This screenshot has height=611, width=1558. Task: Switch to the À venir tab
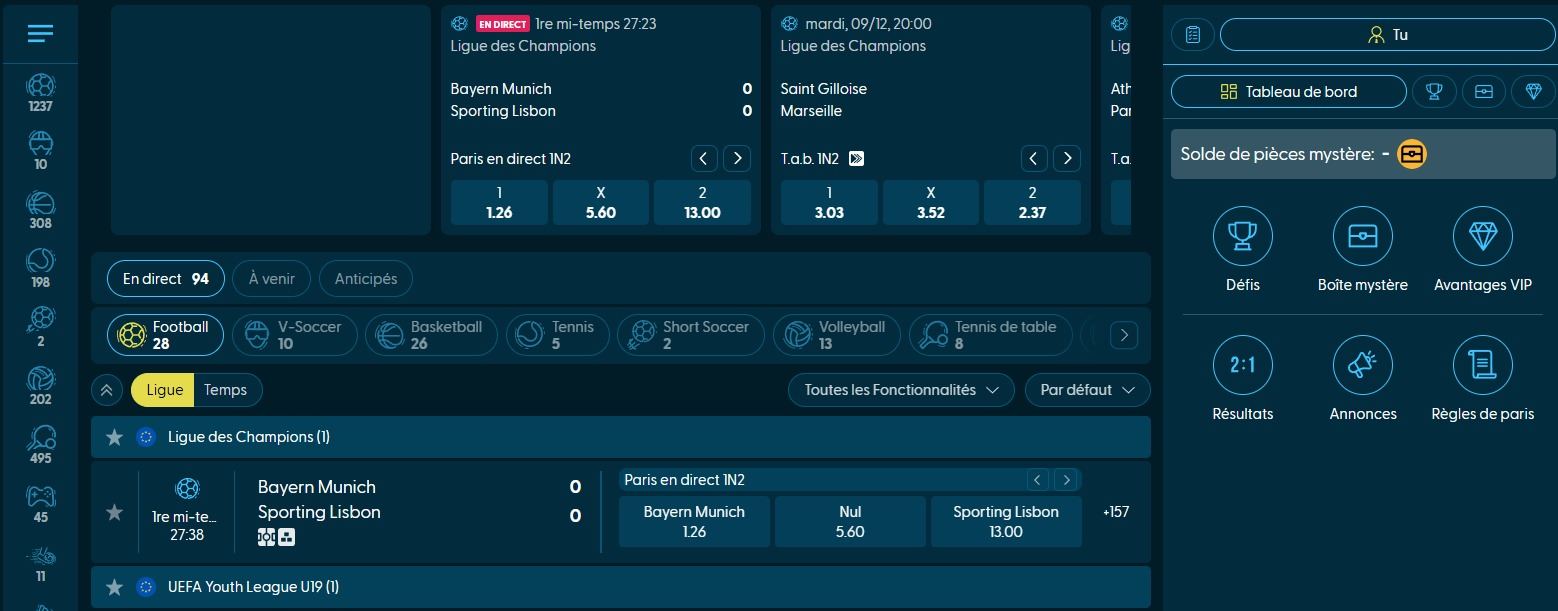[271, 278]
